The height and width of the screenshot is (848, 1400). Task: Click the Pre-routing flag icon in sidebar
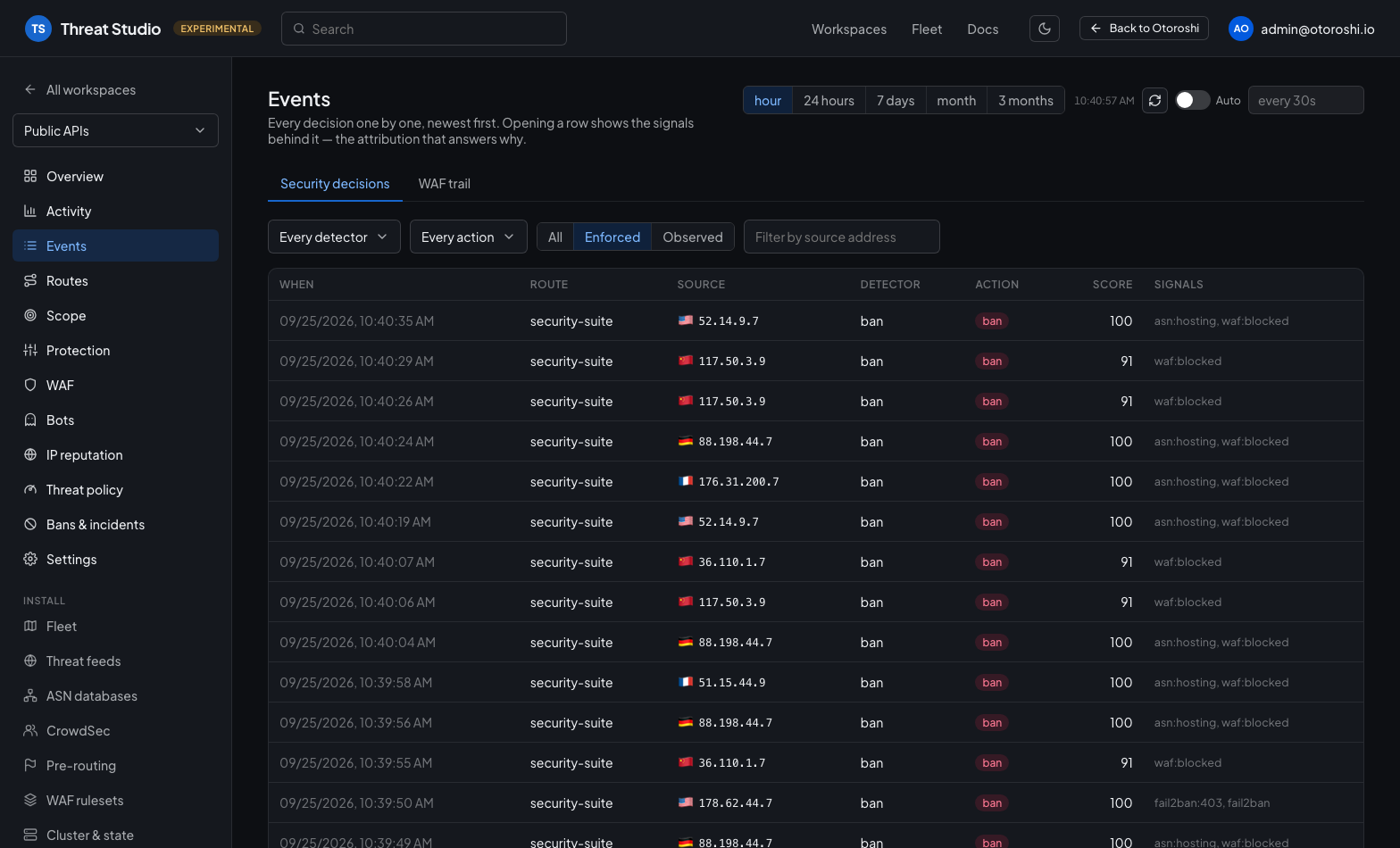click(30, 765)
